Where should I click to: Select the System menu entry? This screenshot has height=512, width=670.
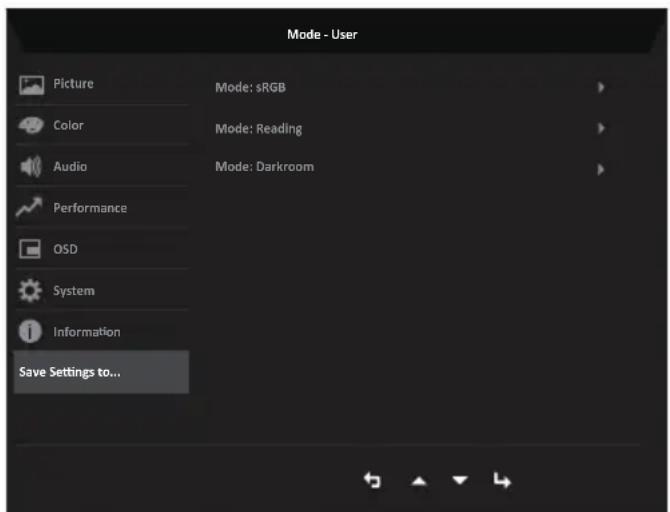pyautogui.click(x=102, y=291)
